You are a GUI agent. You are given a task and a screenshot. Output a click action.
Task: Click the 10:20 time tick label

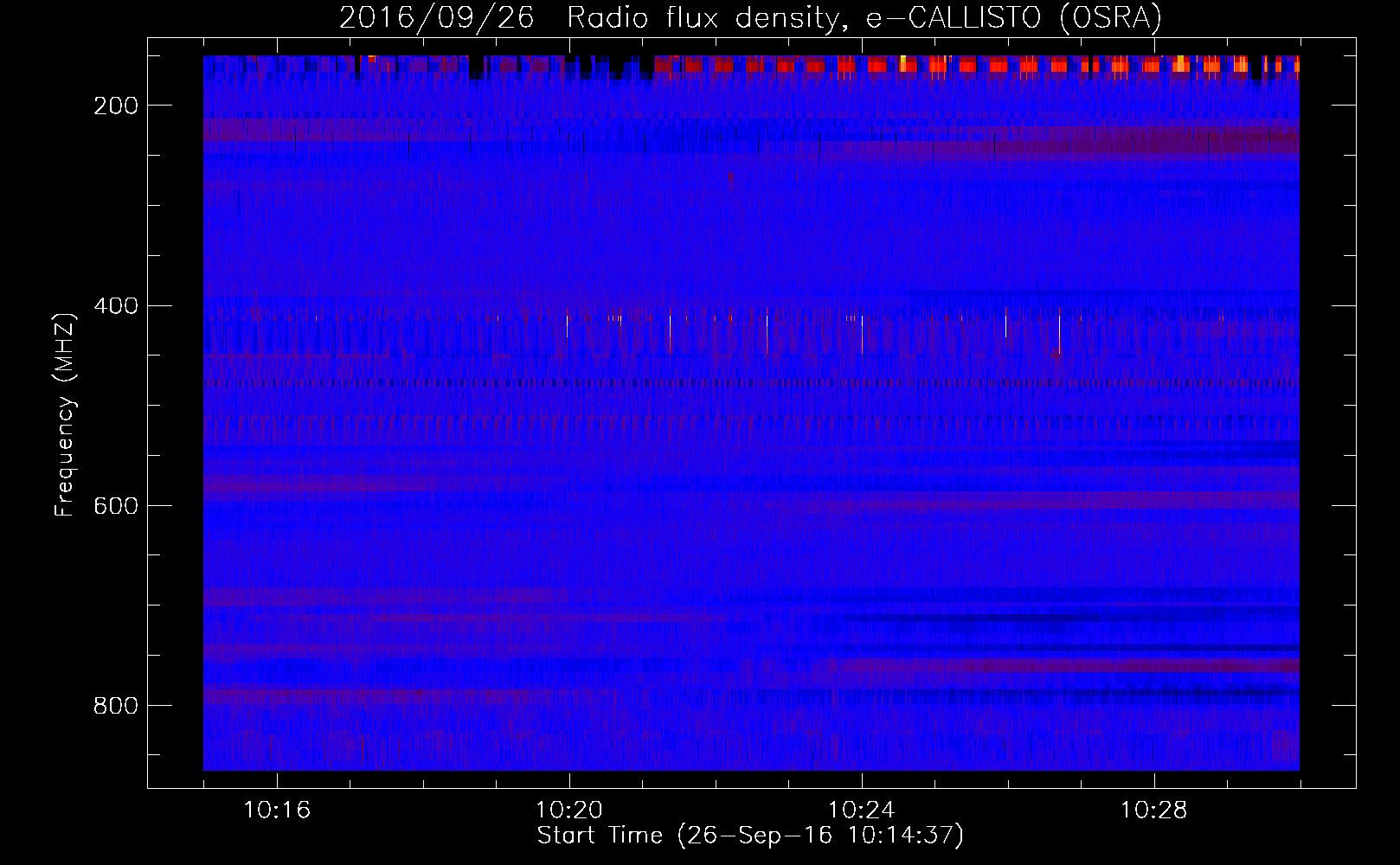[x=569, y=810]
